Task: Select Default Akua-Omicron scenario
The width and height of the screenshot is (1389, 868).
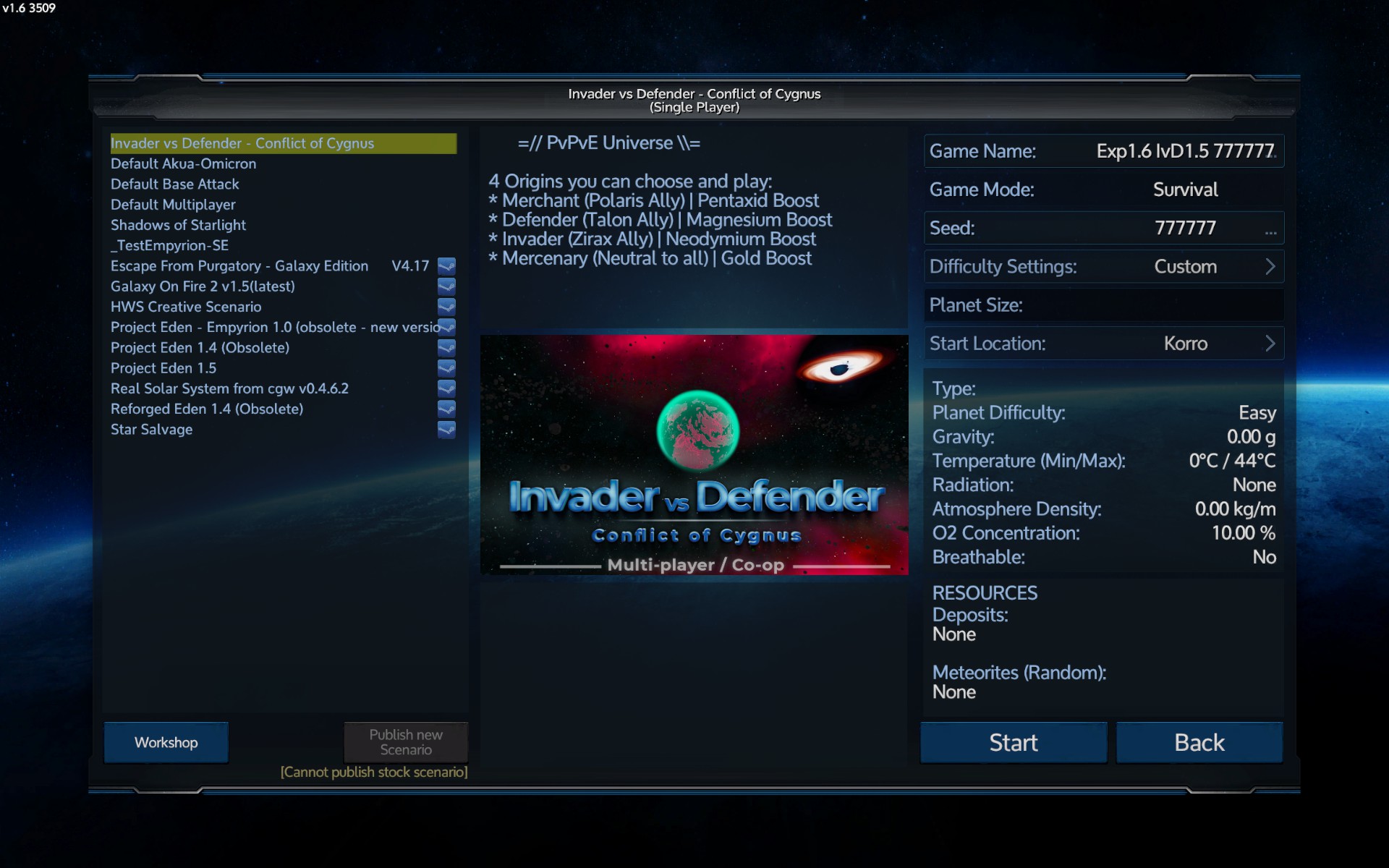Action: pos(183,164)
